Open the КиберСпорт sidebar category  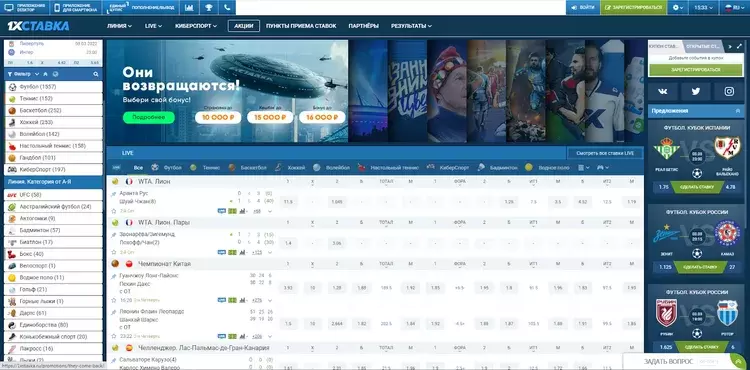coord(54,170)
